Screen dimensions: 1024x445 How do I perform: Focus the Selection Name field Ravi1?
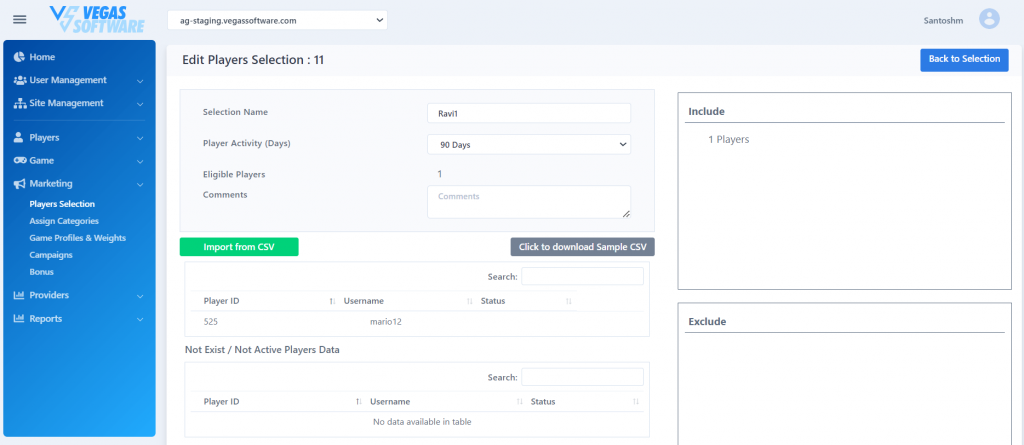[x=529, y=113]
